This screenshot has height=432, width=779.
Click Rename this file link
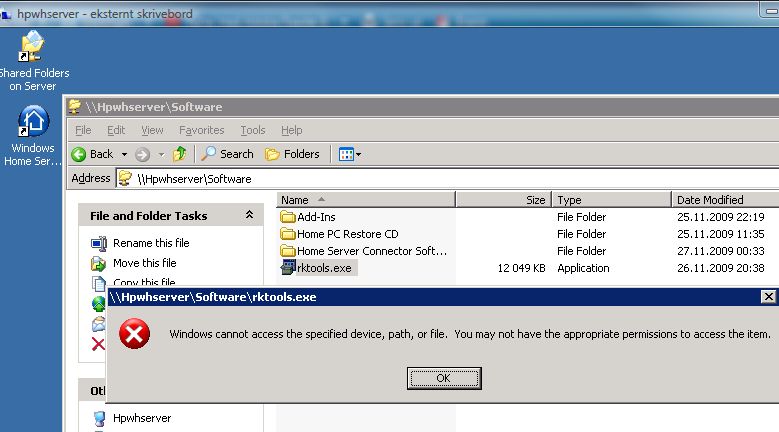[151, 243]
